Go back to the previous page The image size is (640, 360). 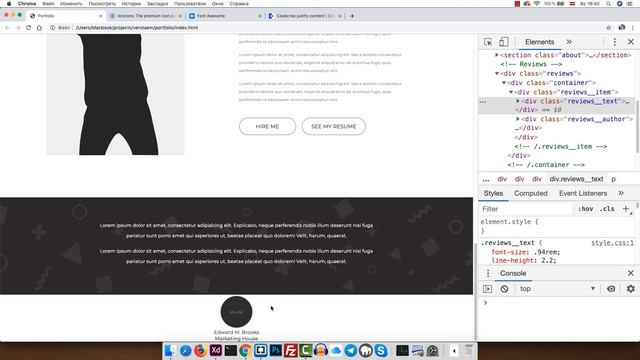pyautogui.click(x=7, y=28)
